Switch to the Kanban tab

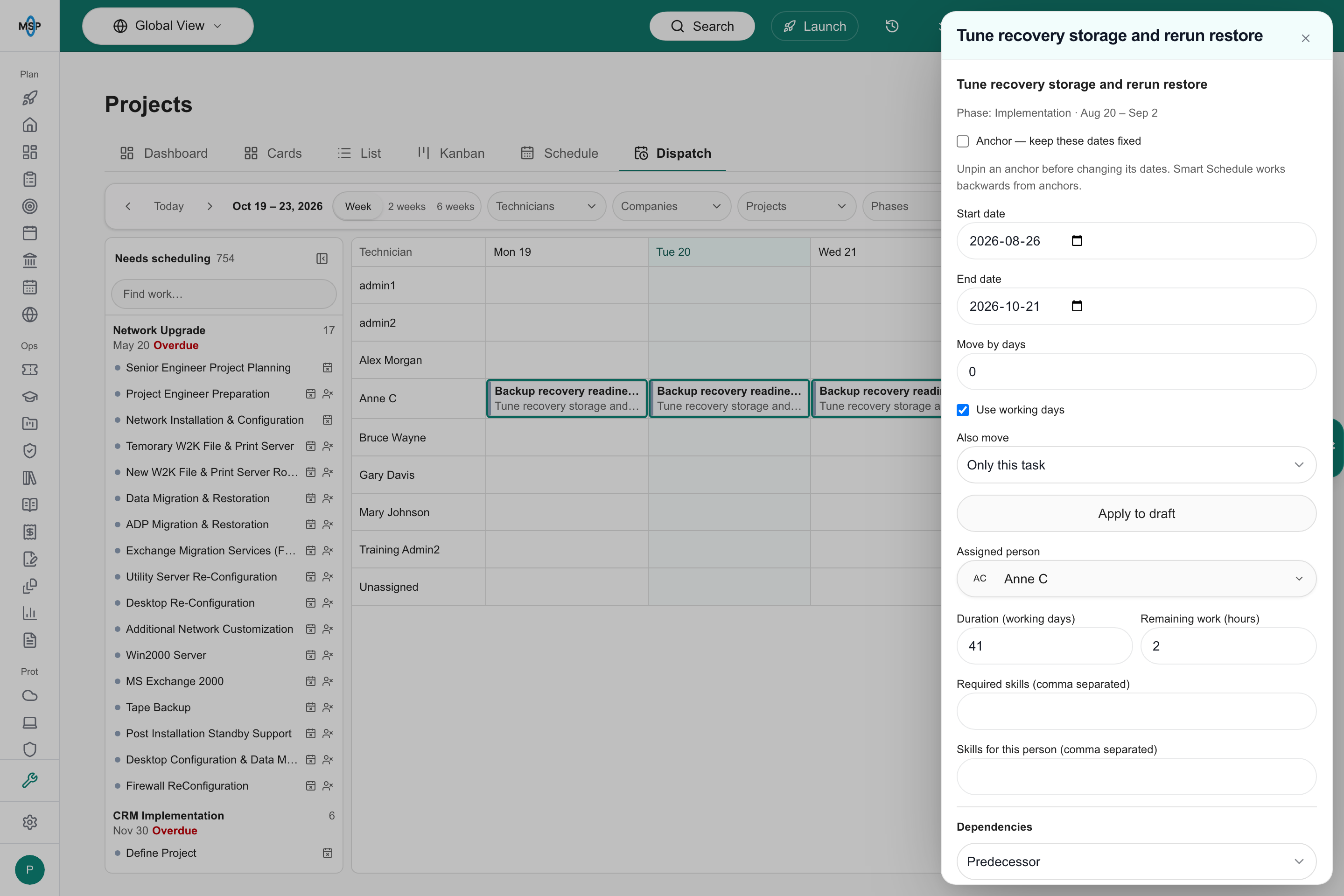(x=451, y=153)
